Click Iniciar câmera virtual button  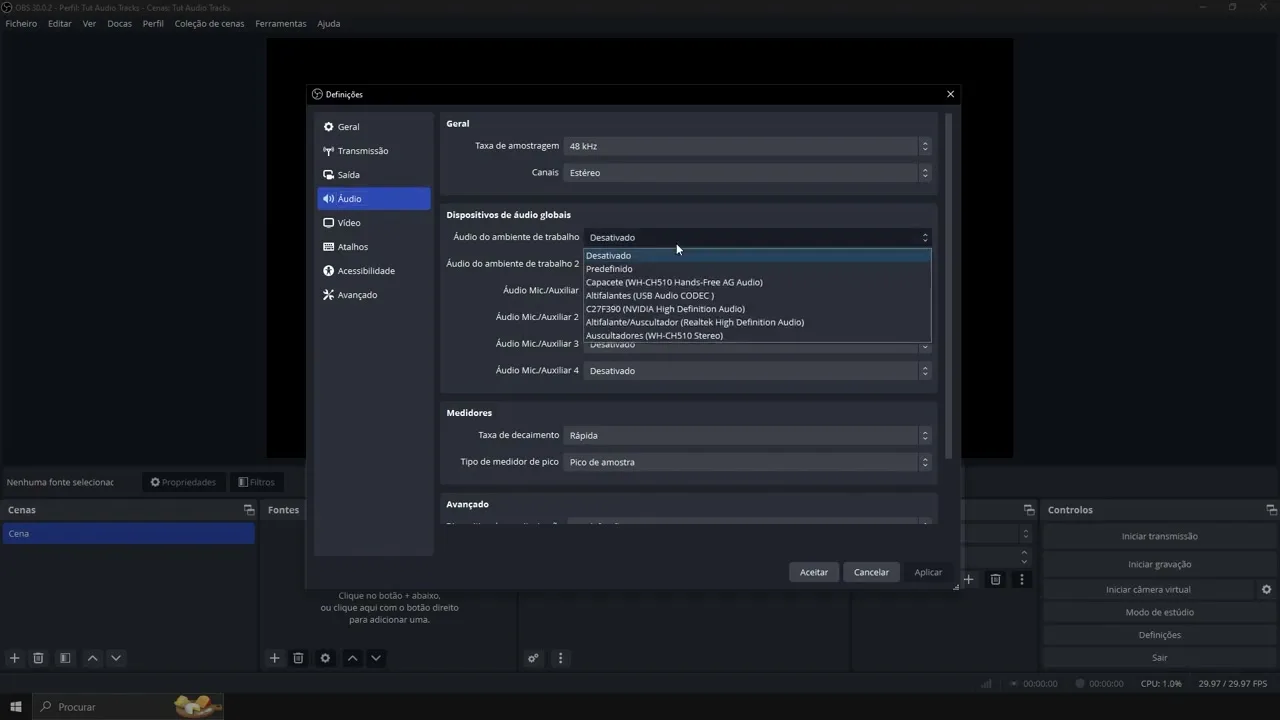tap(1148, 590)
